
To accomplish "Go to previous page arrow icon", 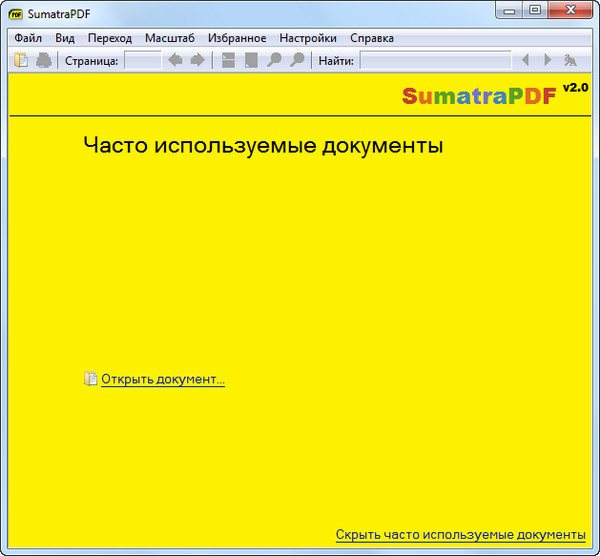I will coord(175,61).
